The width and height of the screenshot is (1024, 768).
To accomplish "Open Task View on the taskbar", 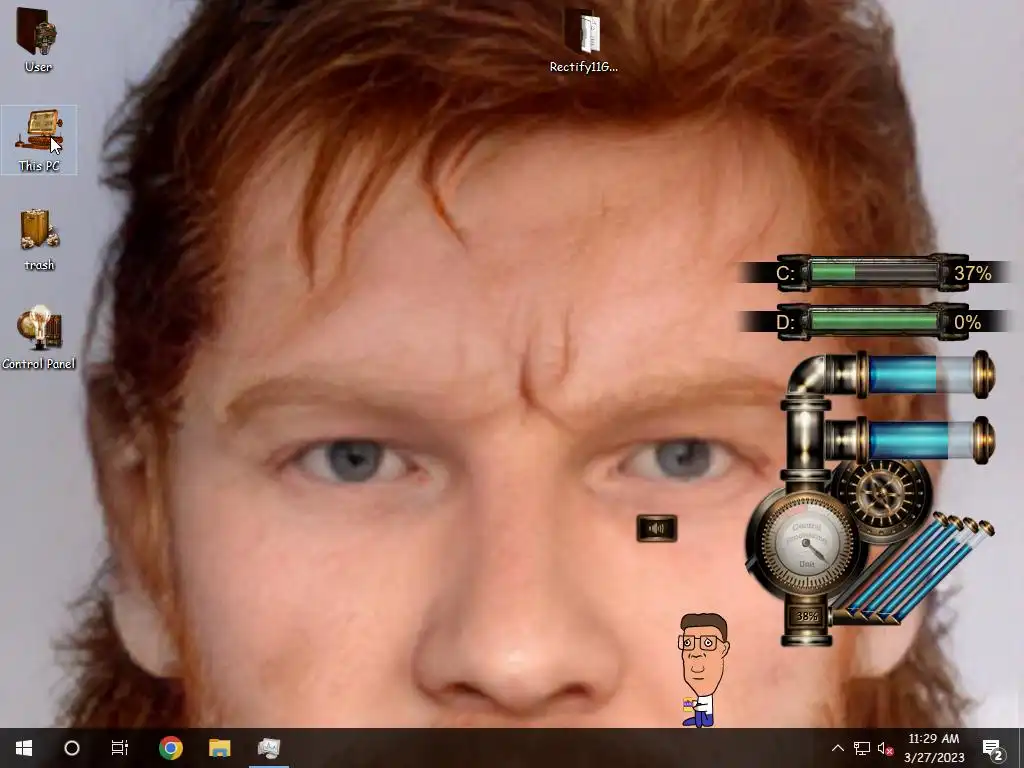I will click(x=120, y=748).
